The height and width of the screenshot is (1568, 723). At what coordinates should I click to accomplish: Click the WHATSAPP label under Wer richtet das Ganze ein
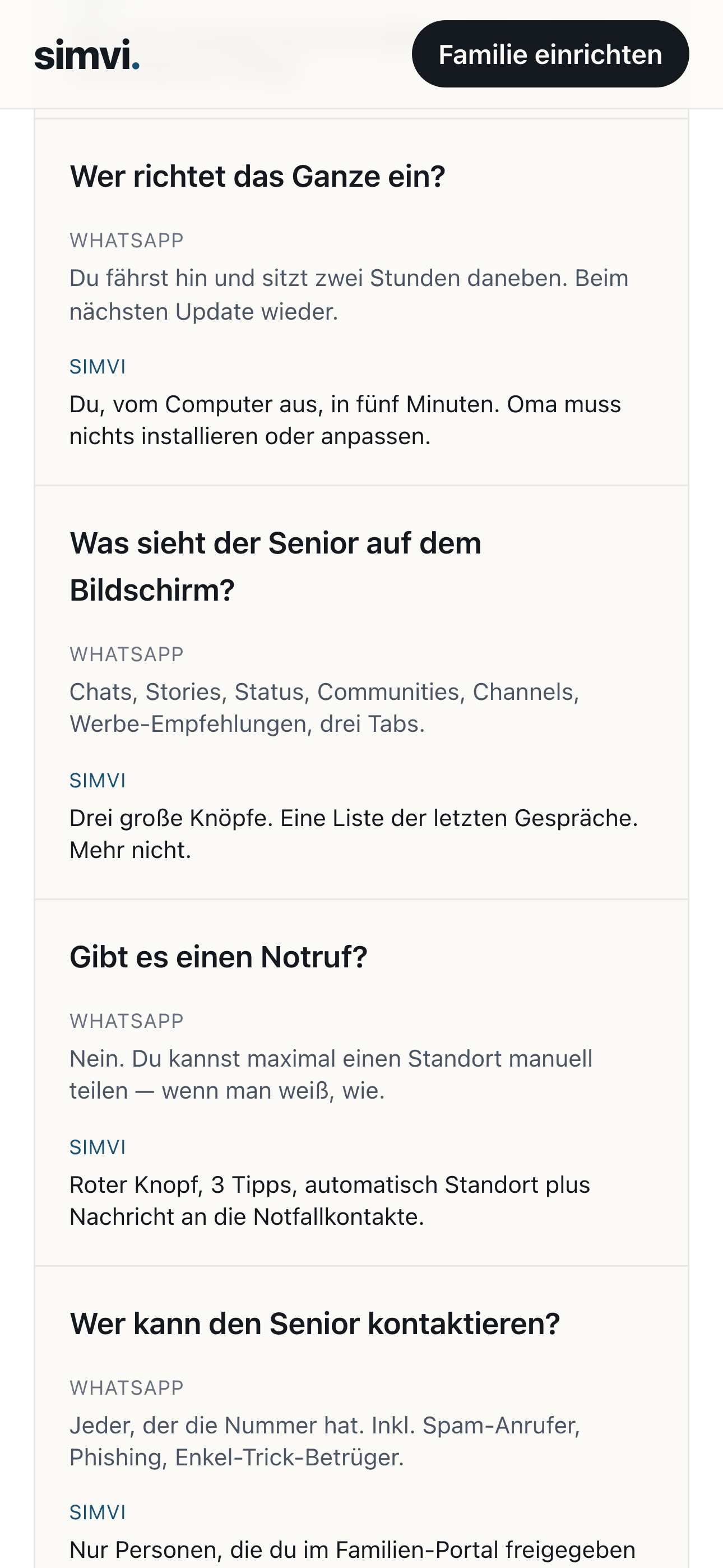[127, 241]
